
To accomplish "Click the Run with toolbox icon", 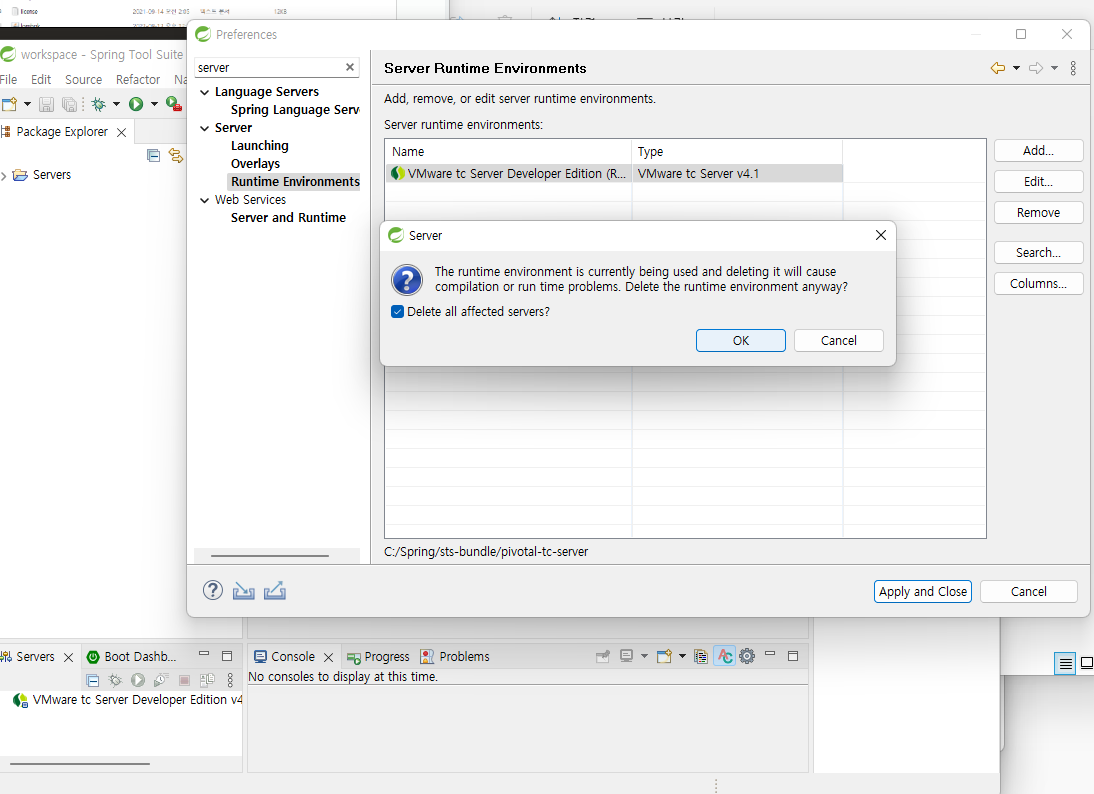I will pyautogui.click(x=174, y=105).
